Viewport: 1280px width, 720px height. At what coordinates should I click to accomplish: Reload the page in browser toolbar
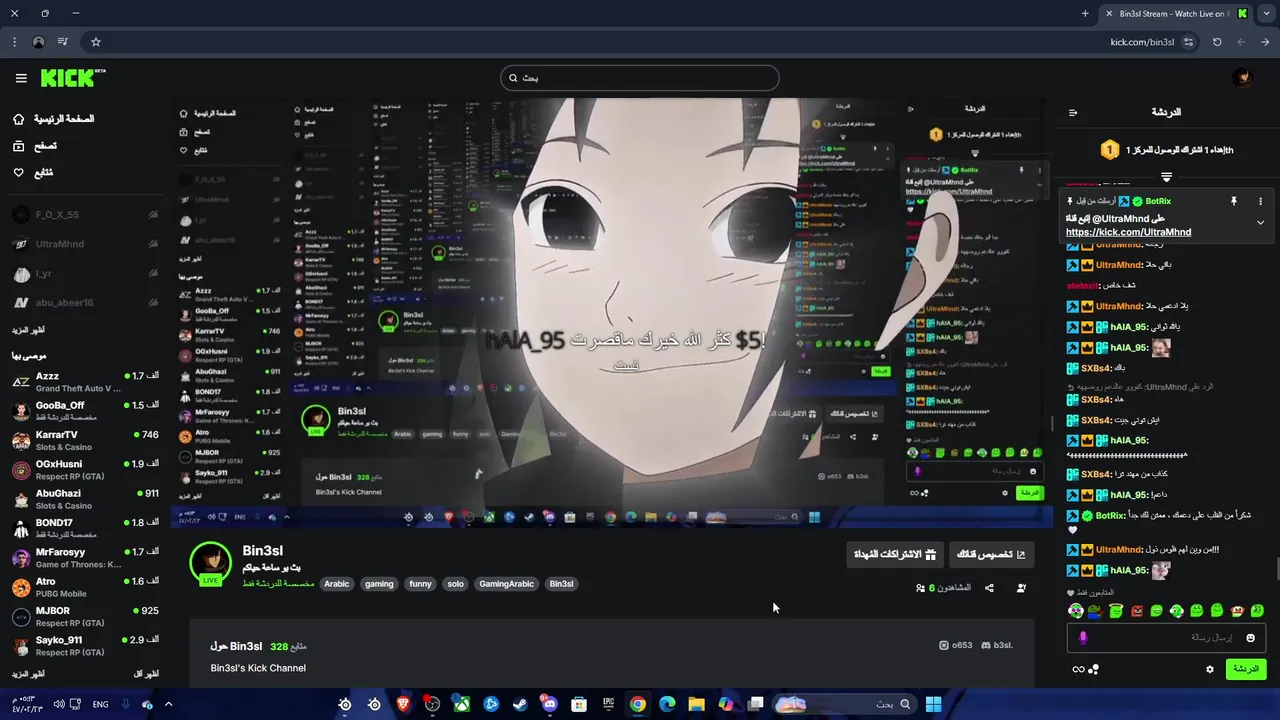[x=1217, y=42]
